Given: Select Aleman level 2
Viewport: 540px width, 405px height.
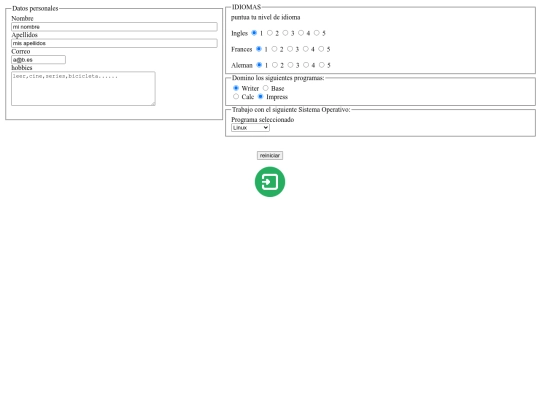Looking at the screenshot, I should pos(274,65).
